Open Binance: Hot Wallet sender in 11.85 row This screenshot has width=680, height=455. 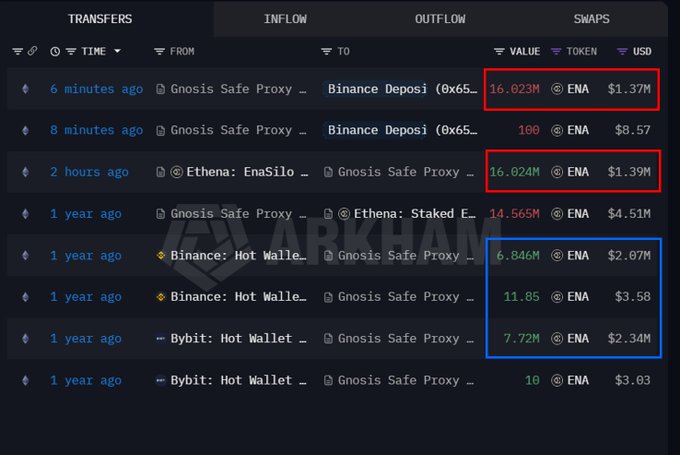[238, 297]
